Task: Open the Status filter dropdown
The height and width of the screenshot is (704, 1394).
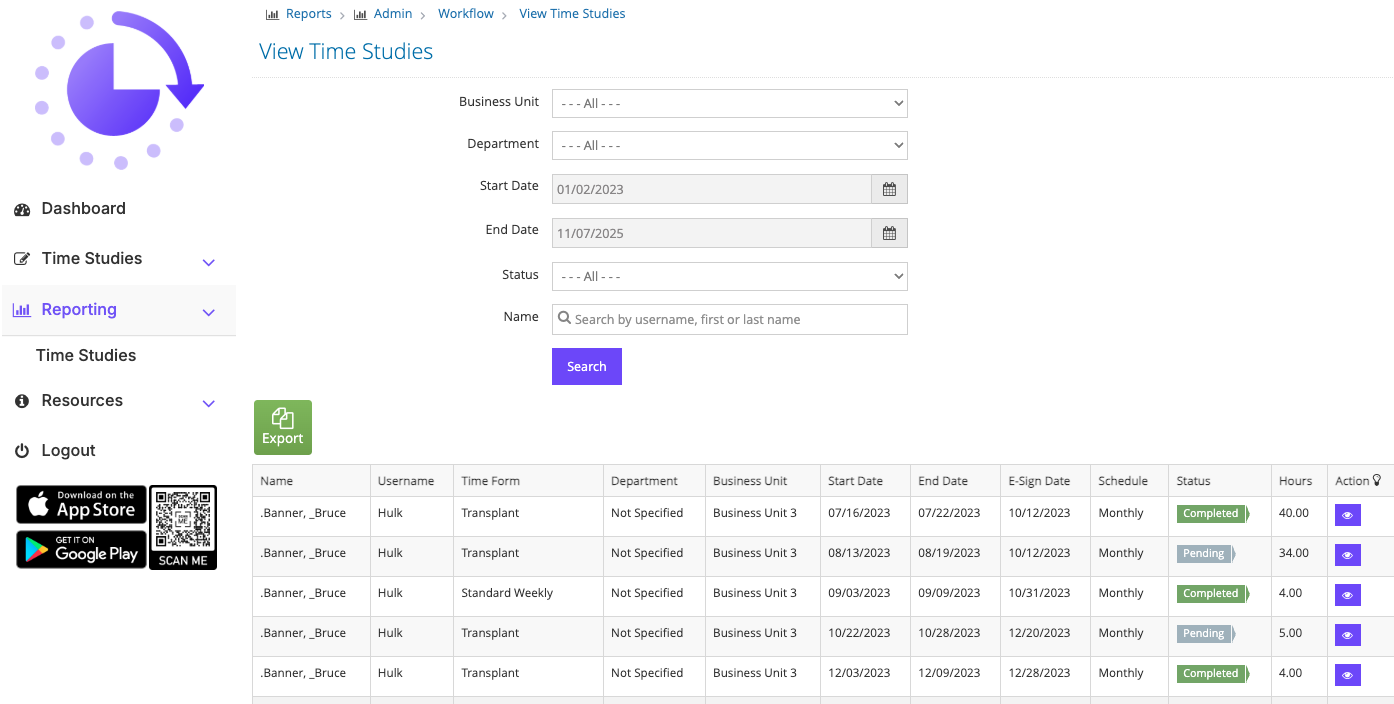Action: pyautogui.click(x=730, y=276)
